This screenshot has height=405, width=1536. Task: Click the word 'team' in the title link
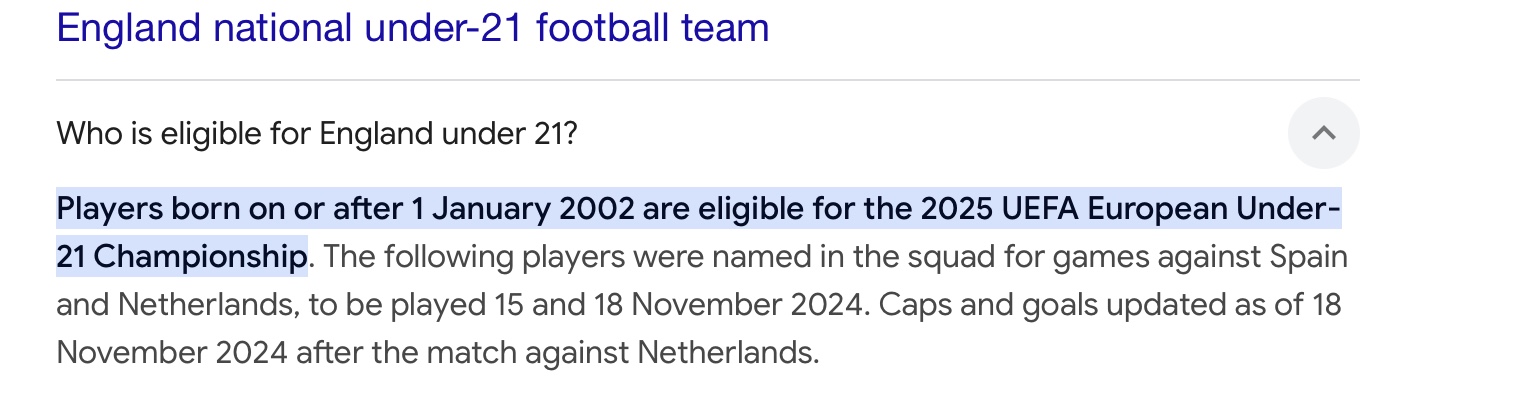725,28
